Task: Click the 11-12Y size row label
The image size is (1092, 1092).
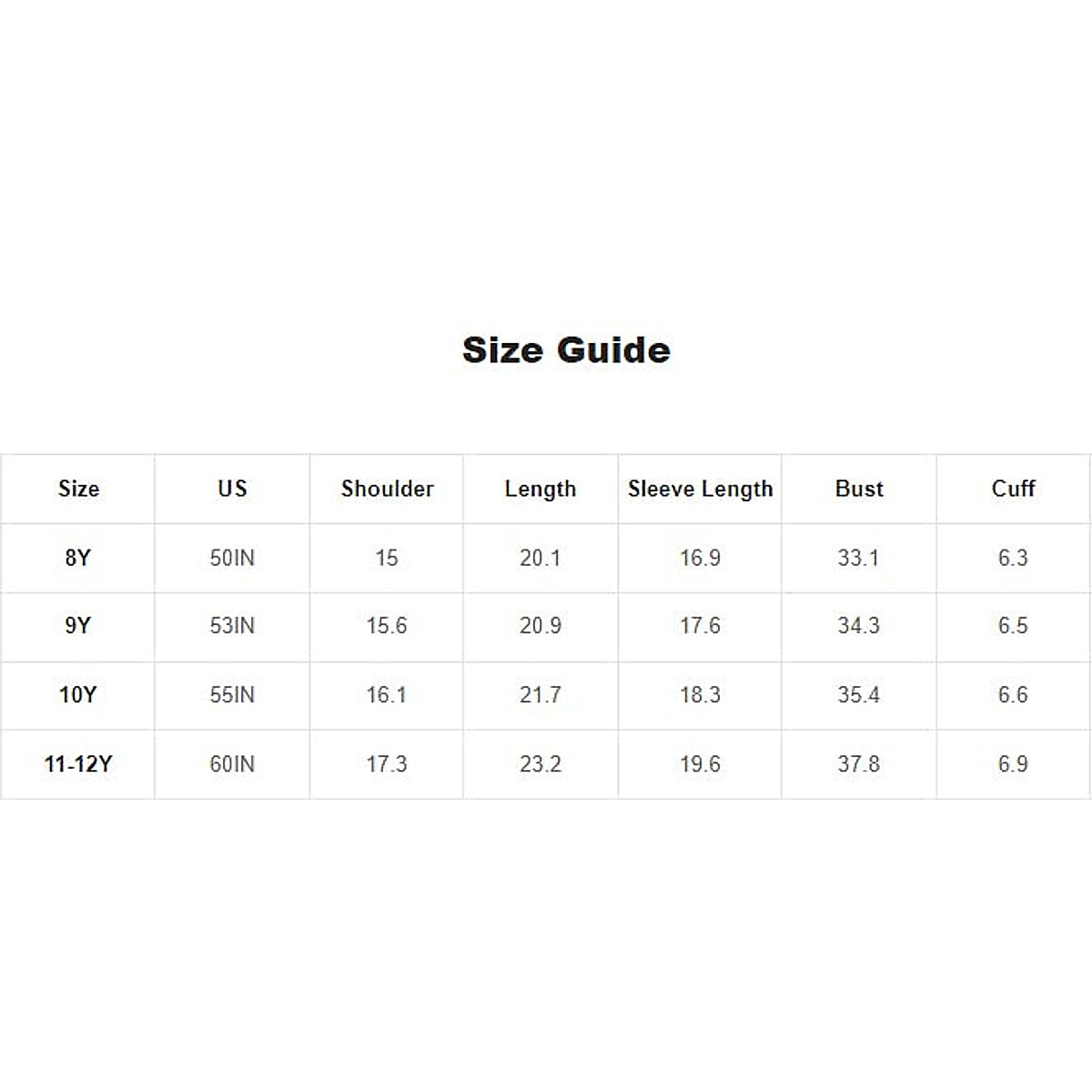Action: (x=78, y=764)
